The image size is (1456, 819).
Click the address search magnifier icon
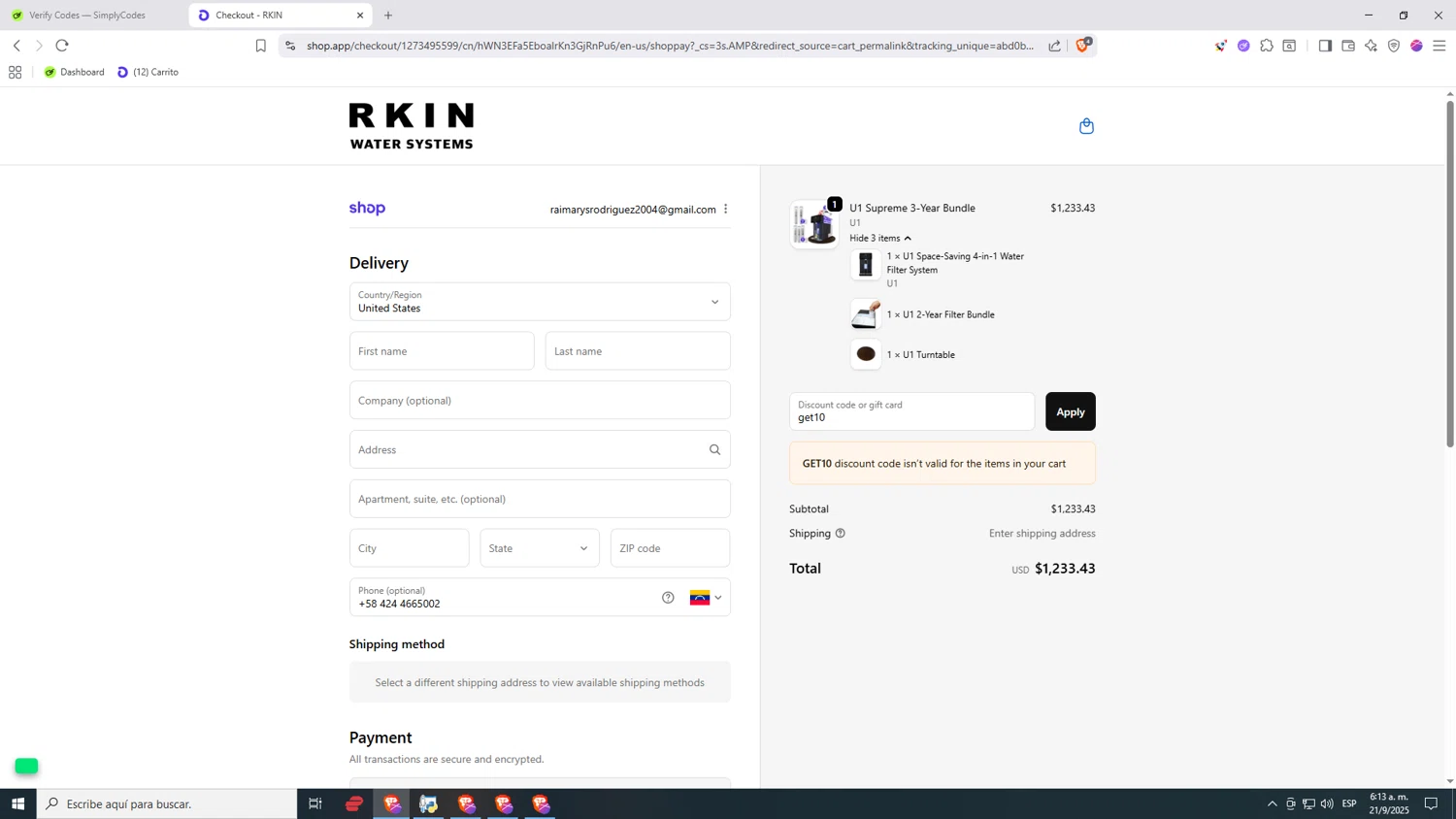(x=714, y=449)
